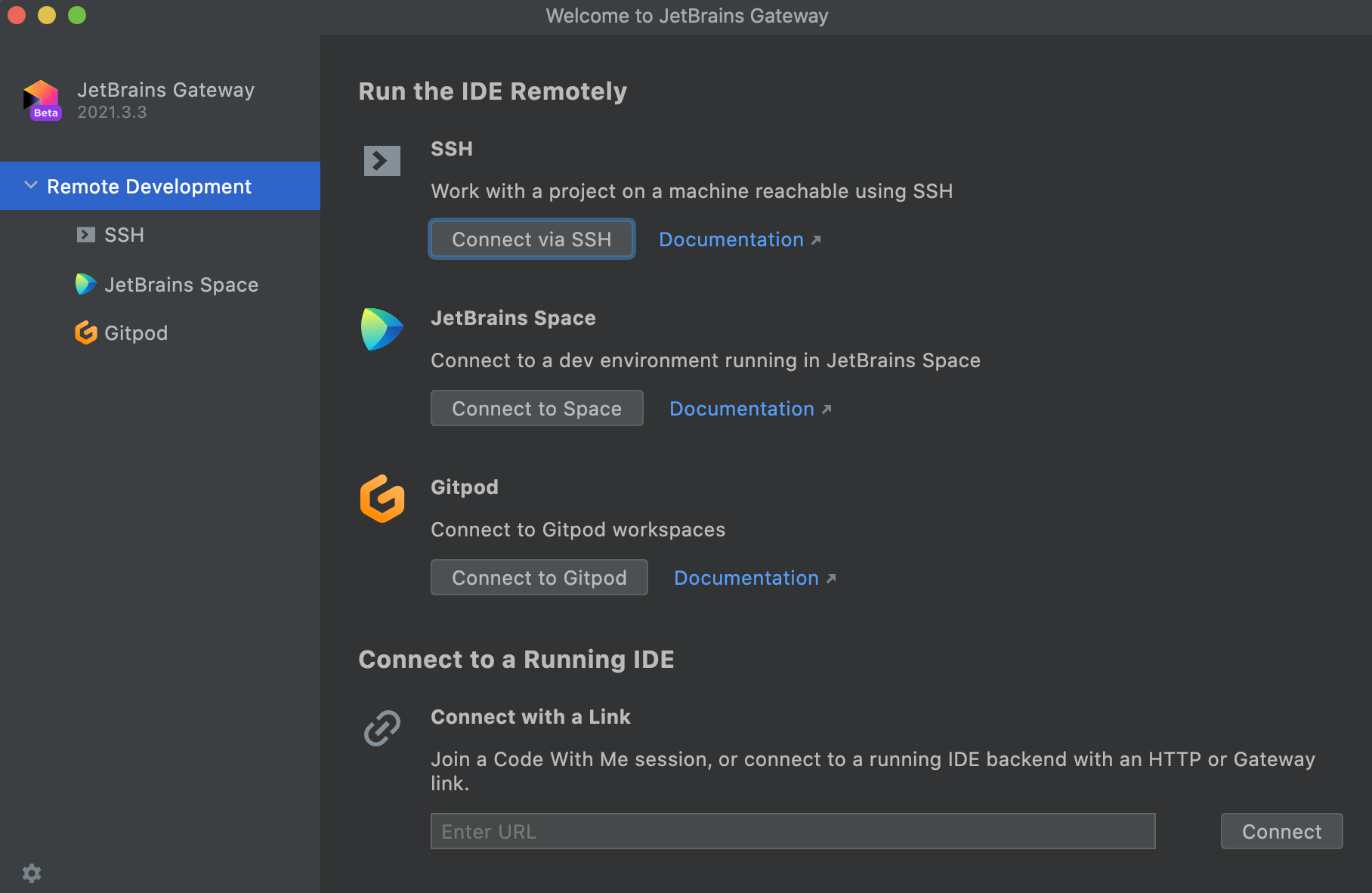This screenshot has height=893, width=1372.
Task: Click the large SSH terminal icon
Action: click(x=382, y=160)
